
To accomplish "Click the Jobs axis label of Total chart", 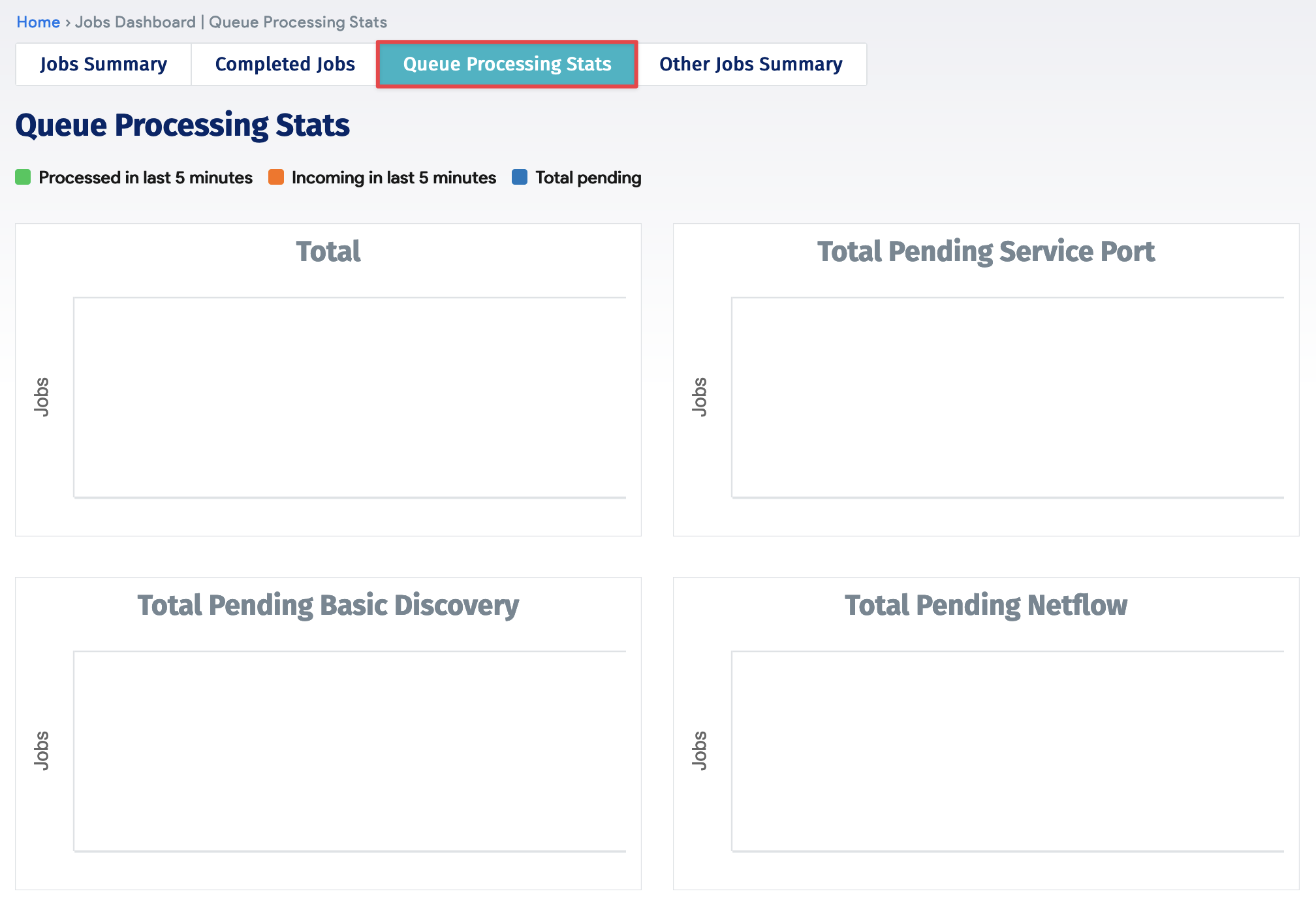I will (41, 397).
